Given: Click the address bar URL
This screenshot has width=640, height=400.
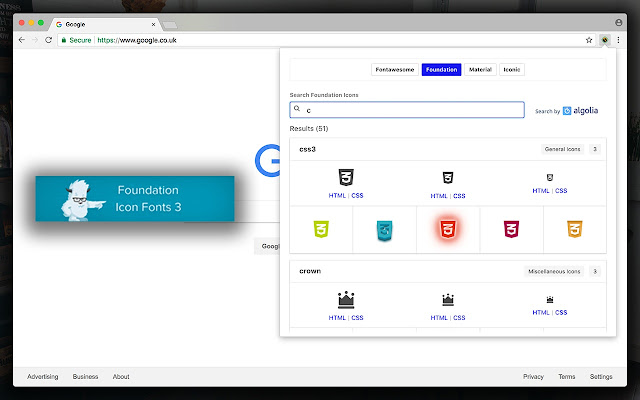Looking at the screenshot, I should [137, 40].
